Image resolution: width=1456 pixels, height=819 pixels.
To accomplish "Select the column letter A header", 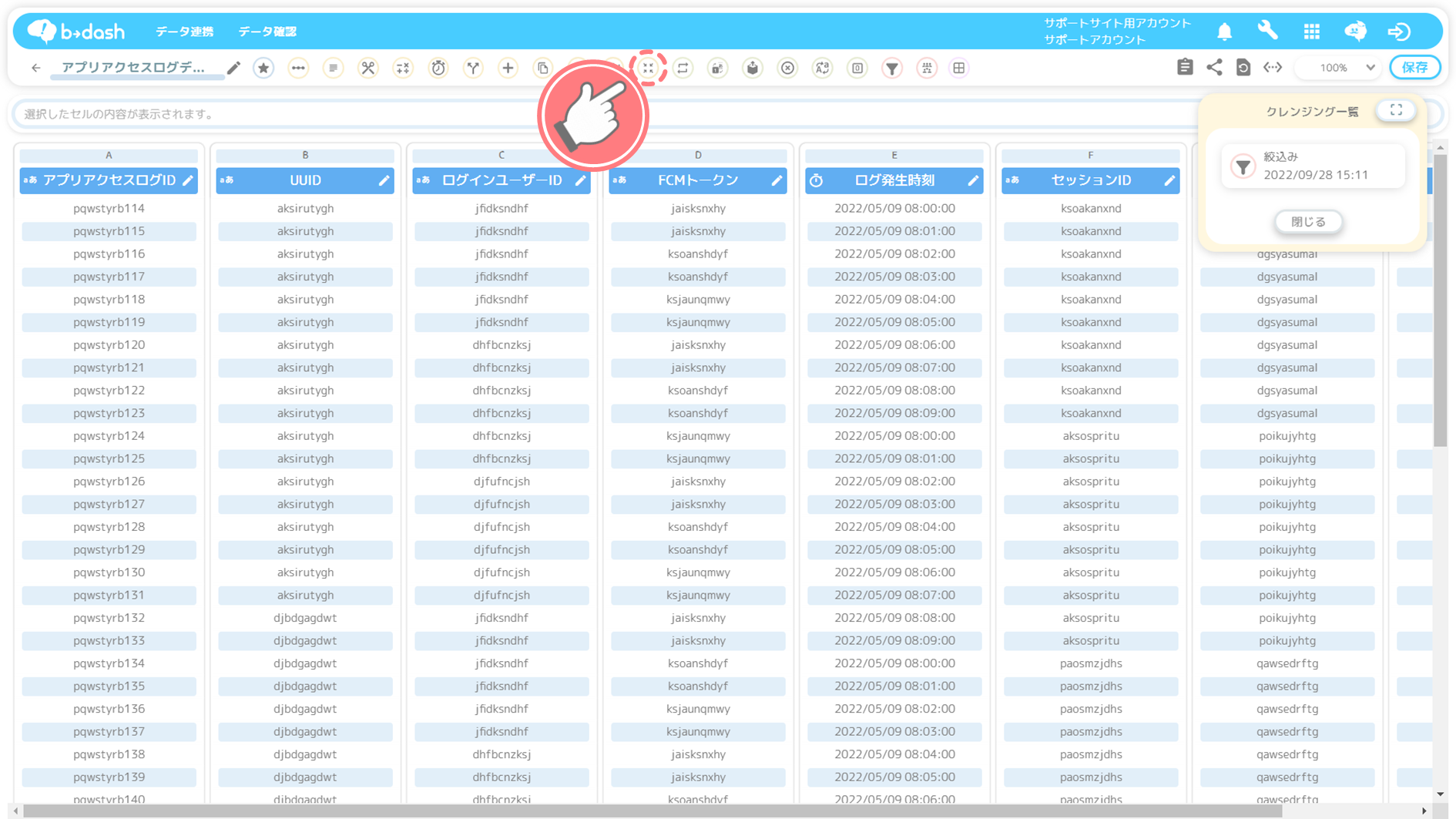I will coord(109,155).
